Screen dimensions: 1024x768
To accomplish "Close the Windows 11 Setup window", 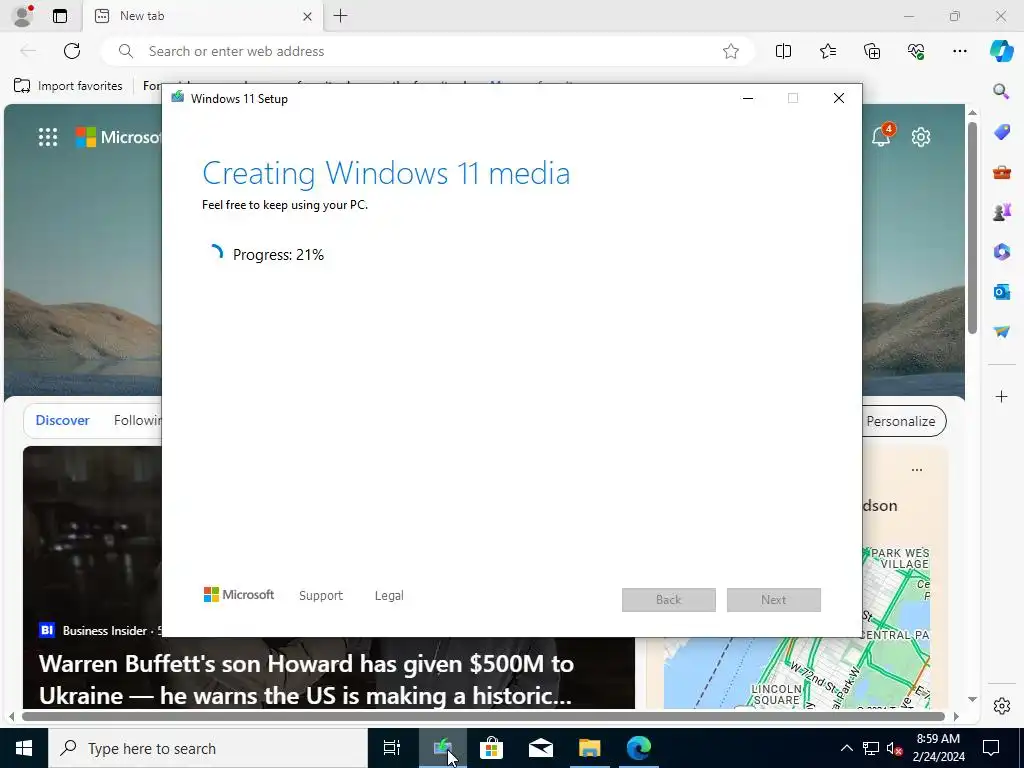I will tap(839, 99).
